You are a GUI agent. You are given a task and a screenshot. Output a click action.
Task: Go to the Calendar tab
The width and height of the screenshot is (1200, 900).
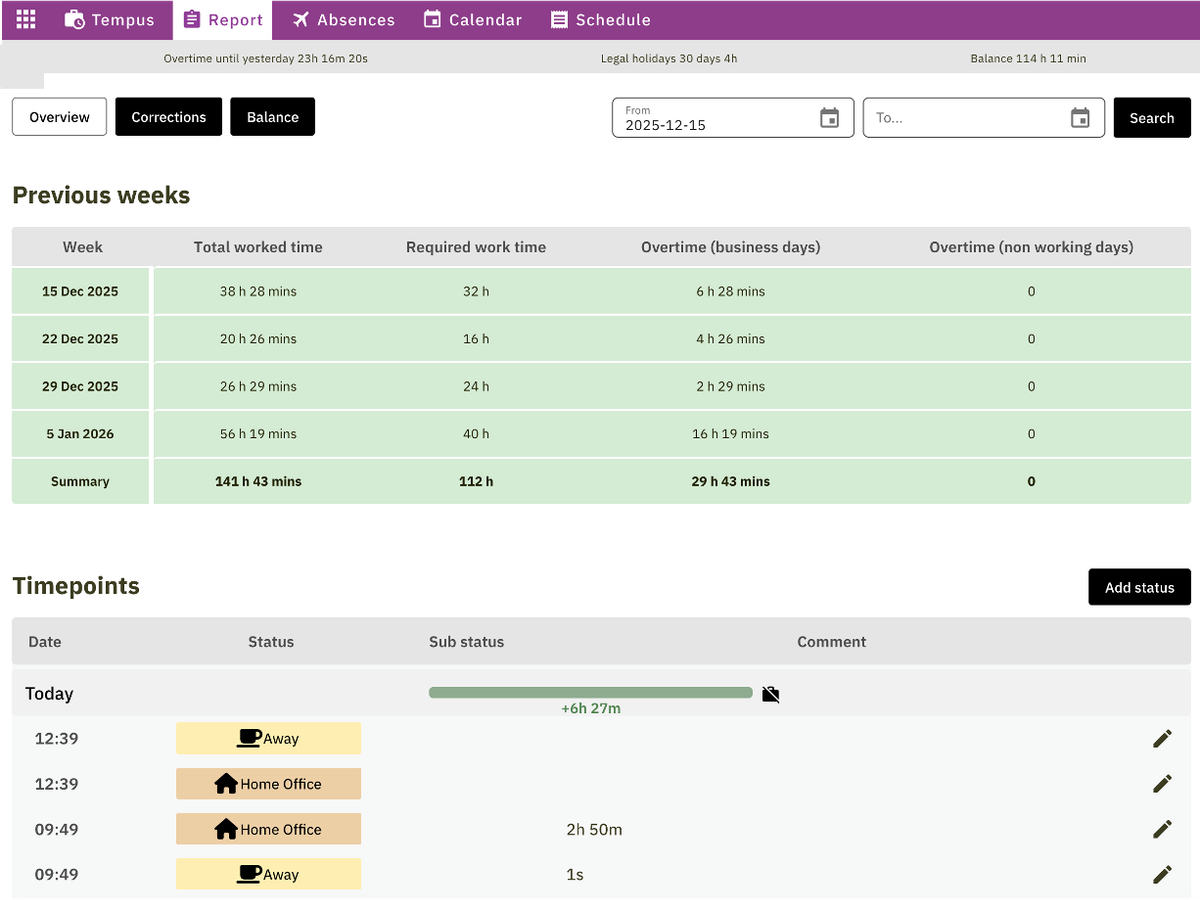473,20
